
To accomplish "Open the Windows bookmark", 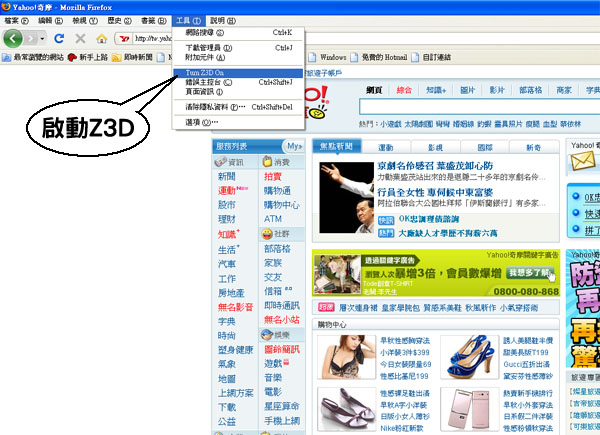I will pyautogui.click(x=328, y=57).
